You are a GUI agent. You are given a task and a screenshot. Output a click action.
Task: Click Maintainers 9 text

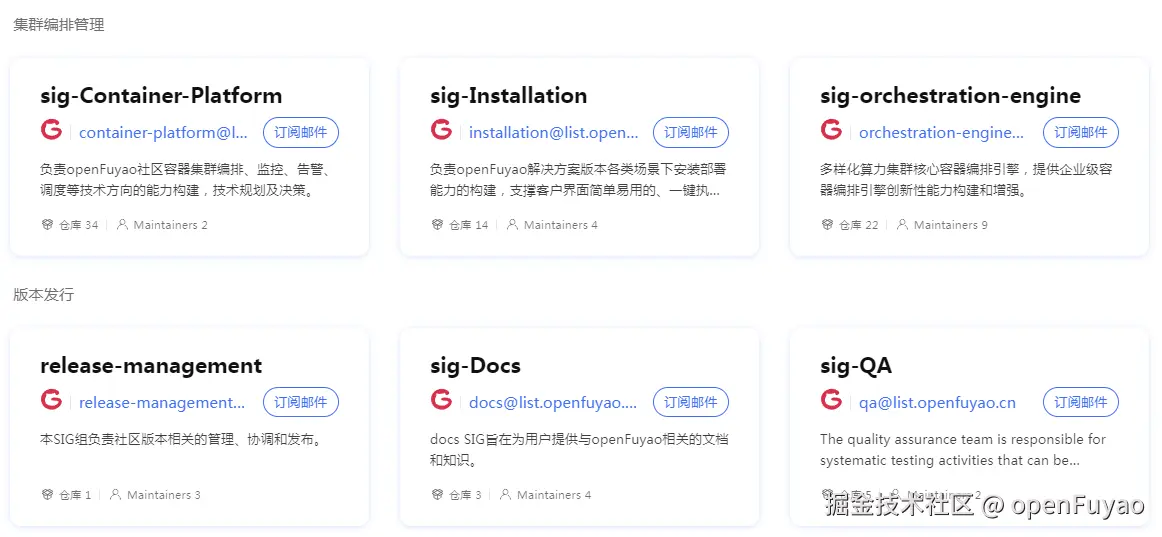tap(951, 224)
